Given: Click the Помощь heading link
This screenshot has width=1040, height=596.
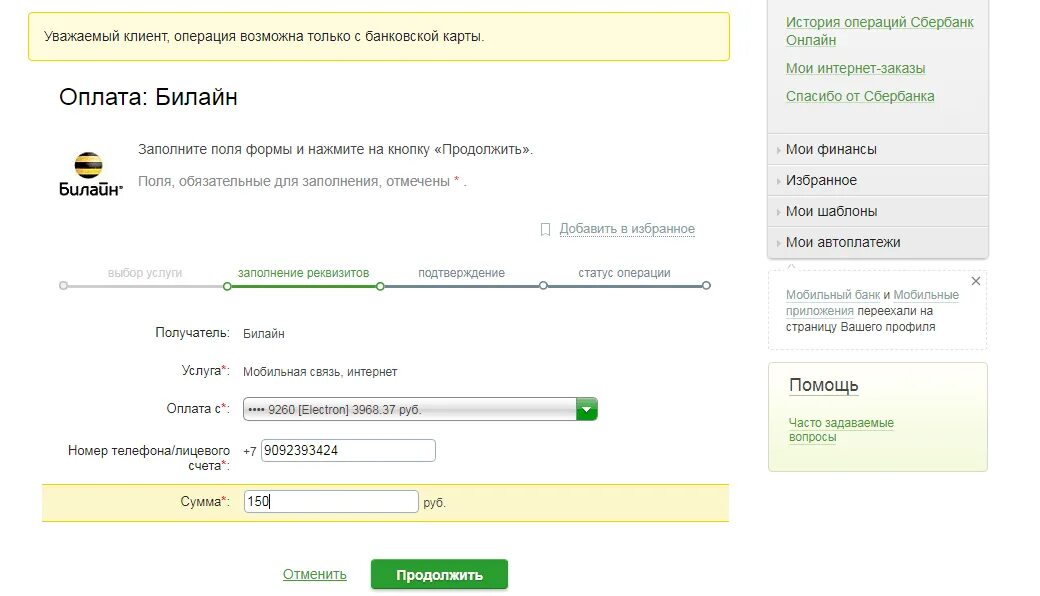Looking at the screenshot, I should click(x=824, y=385).
